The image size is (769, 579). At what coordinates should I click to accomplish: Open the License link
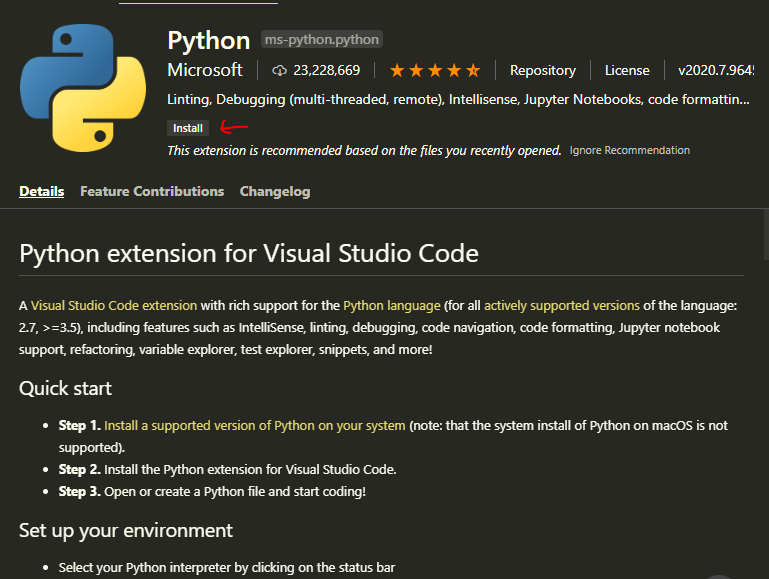627,71
